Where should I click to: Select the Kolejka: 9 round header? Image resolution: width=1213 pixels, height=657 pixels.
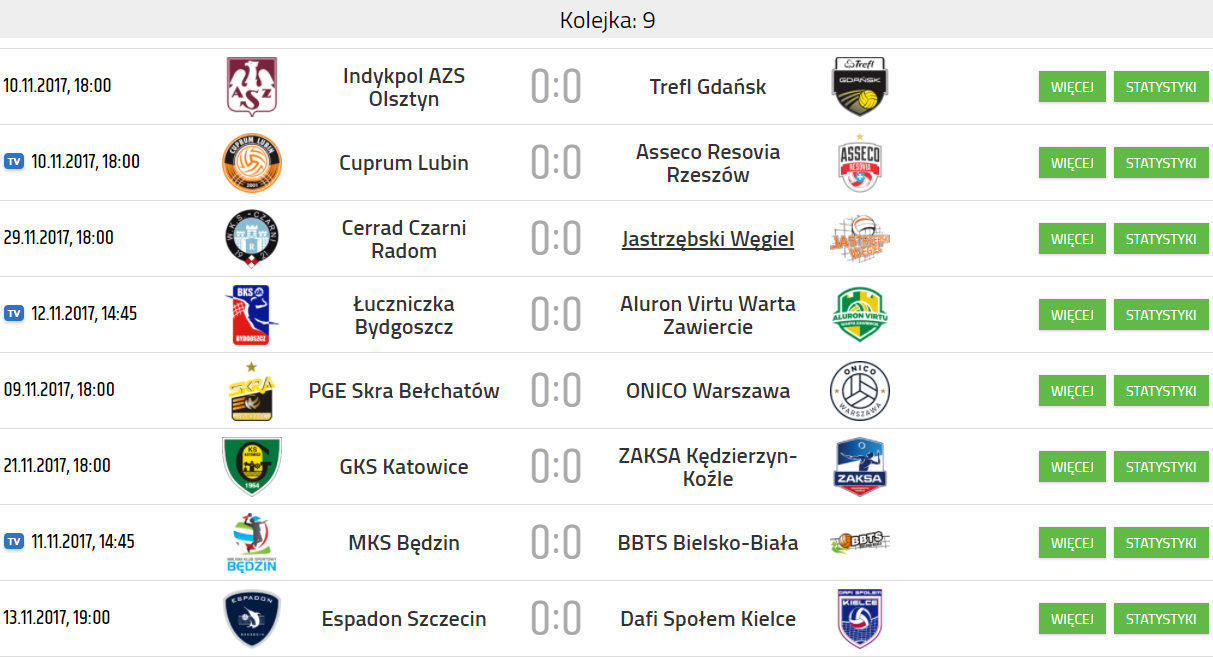pos(607,20)
